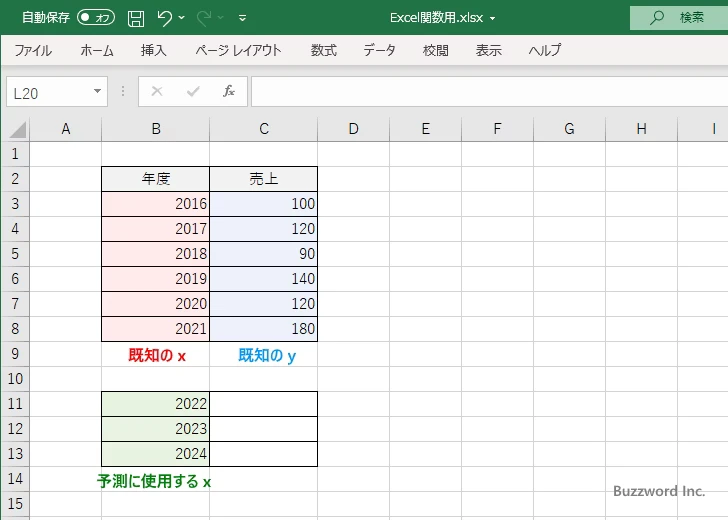Click the formula bar Enter checkmark icon
This screenshot has height=520, width=728.
[x=193, y=91]
